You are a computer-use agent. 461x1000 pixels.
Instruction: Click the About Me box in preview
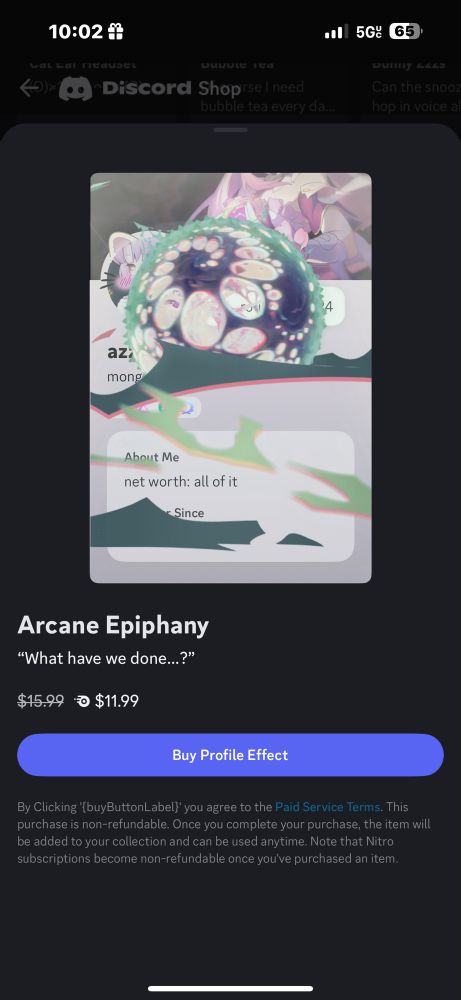click(x=230, y=496)
